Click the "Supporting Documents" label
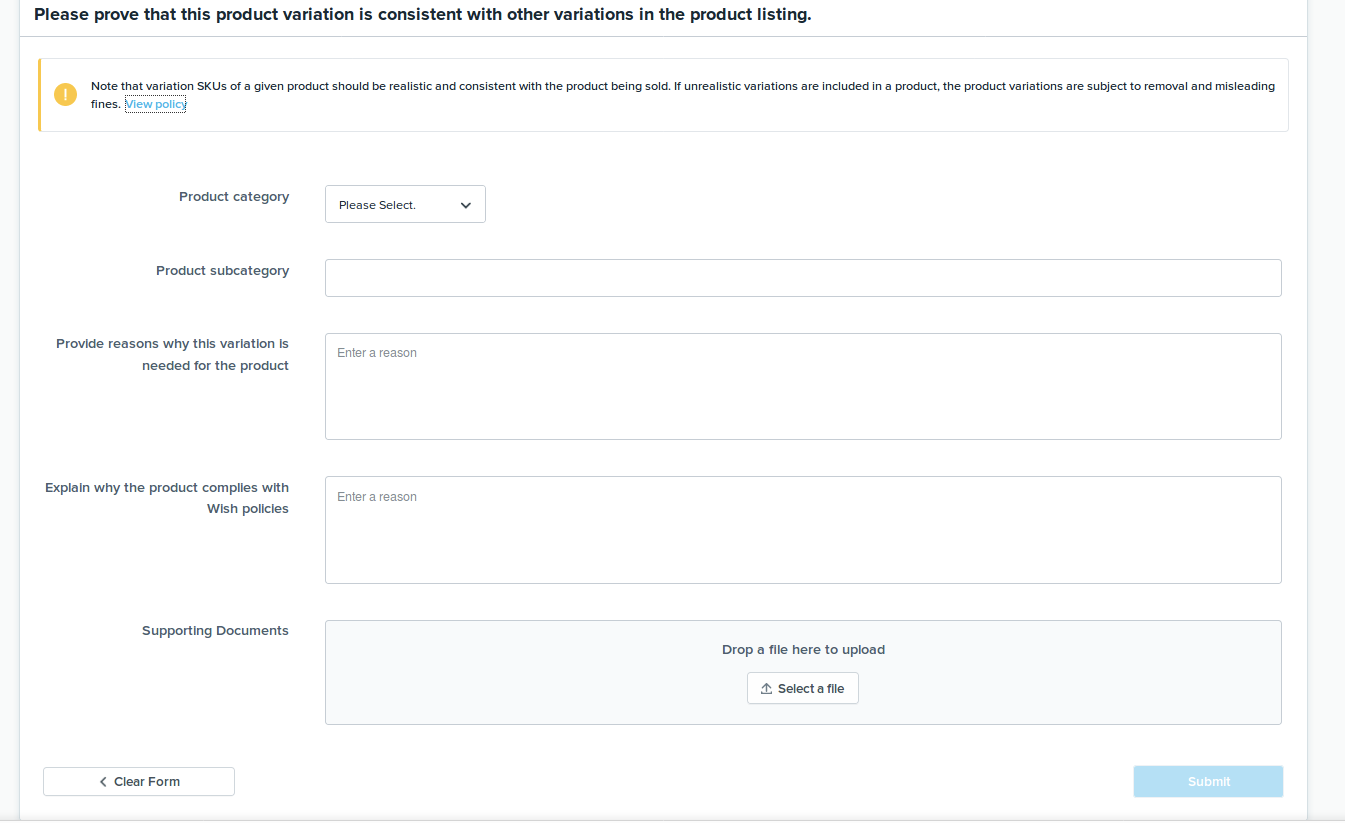The height and width of the screenshot is (823, 1345). (x=215, y=631)
